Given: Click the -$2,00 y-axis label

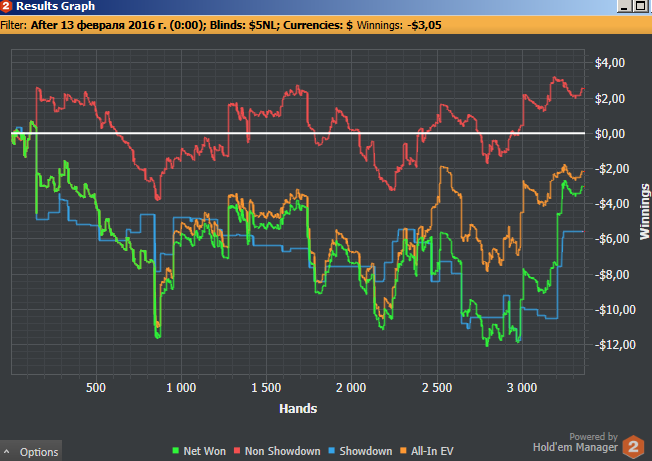Looking at the screenshot, I should click(612, 169).
